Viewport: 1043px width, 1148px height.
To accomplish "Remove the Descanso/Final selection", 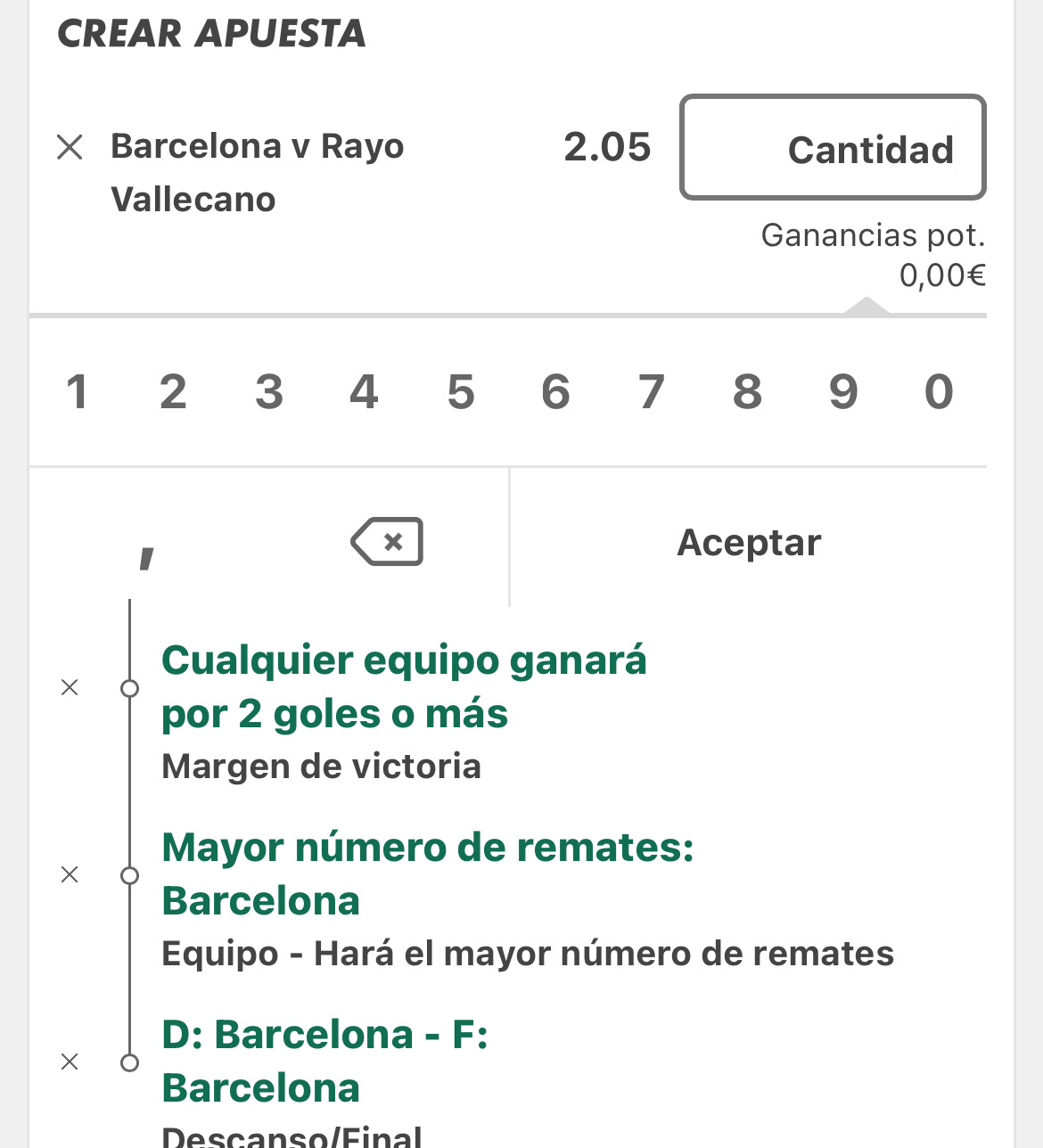I will pos(70,1062).
